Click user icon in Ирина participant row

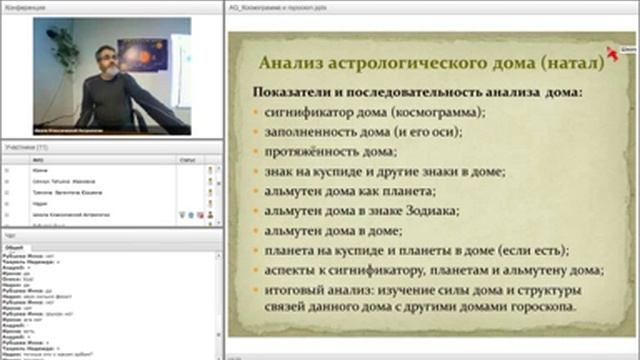pos(211,170)
